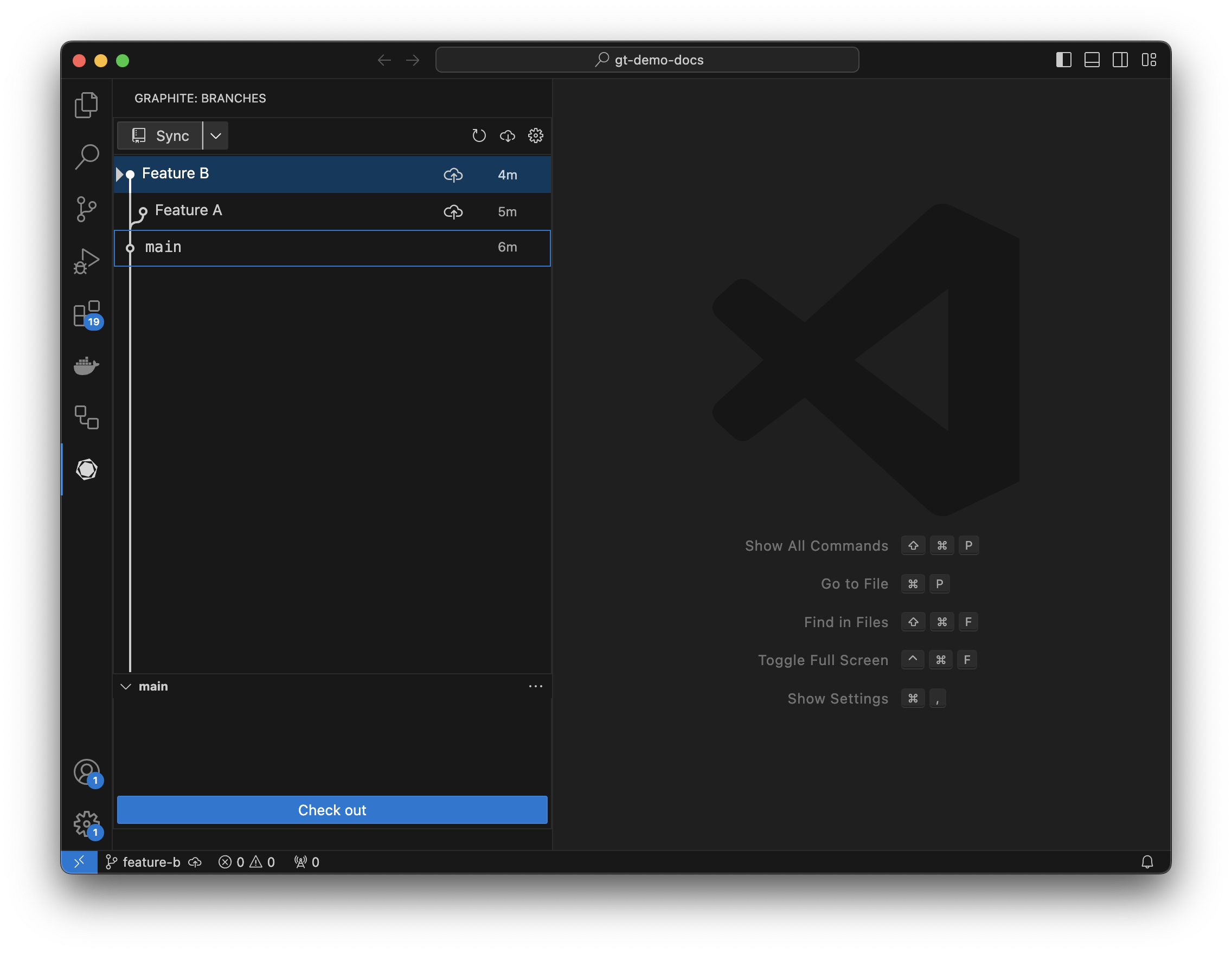Open Graphite settings gear in branches toolbar

(x=535, y=136)
